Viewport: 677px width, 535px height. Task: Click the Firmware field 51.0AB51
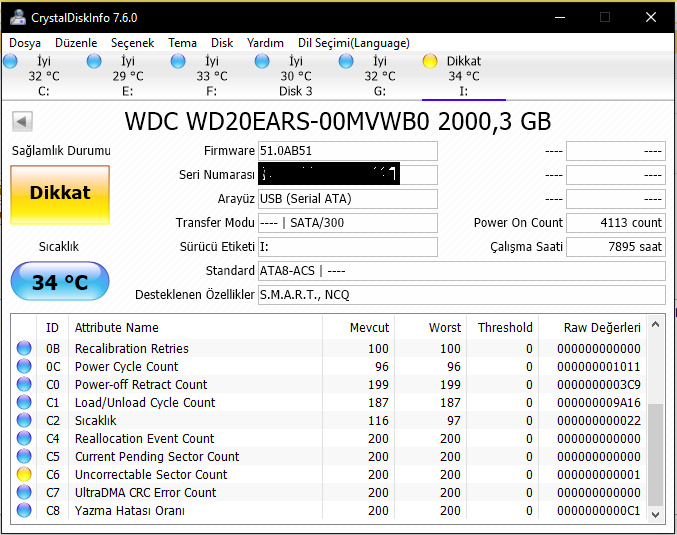coord(348,151)
